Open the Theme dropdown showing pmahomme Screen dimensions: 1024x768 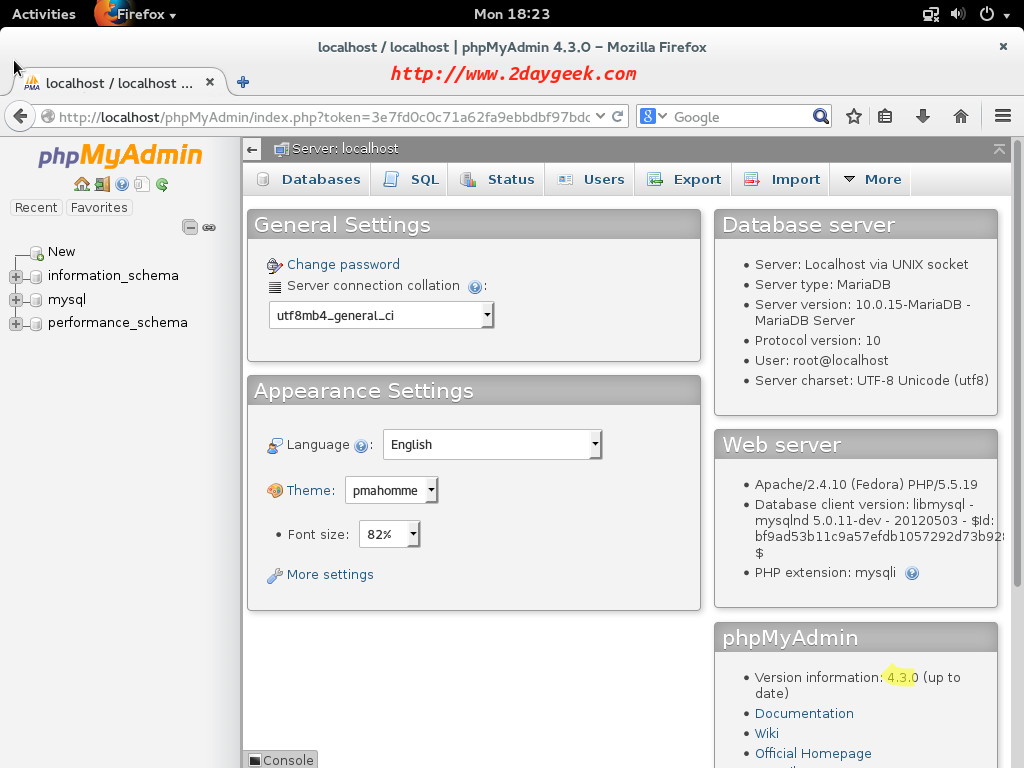pyautogui.click(x=391, y=490)
